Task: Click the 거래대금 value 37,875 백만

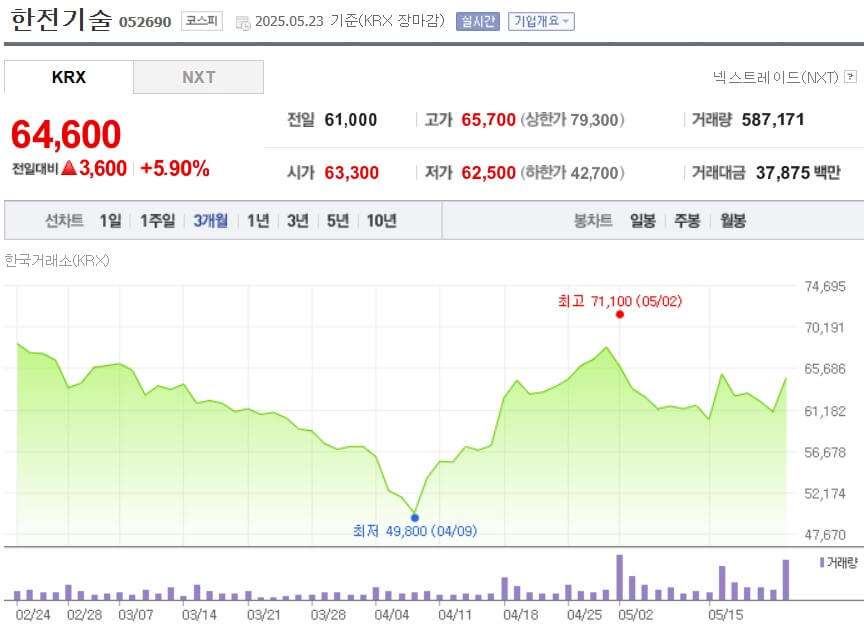Action: coord(798,172)
